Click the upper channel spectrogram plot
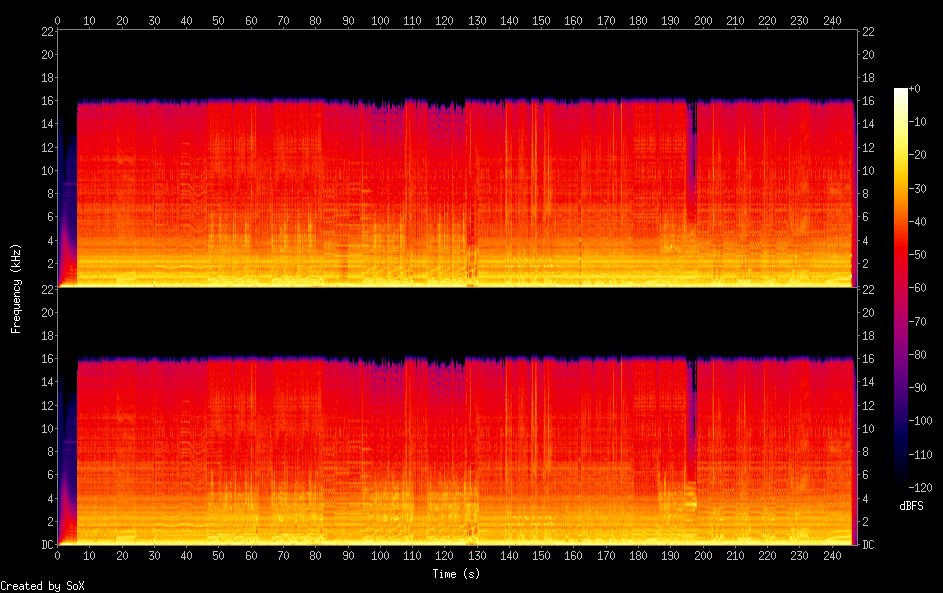The width and height of the screenshot is (943, 593). [457, 159]
